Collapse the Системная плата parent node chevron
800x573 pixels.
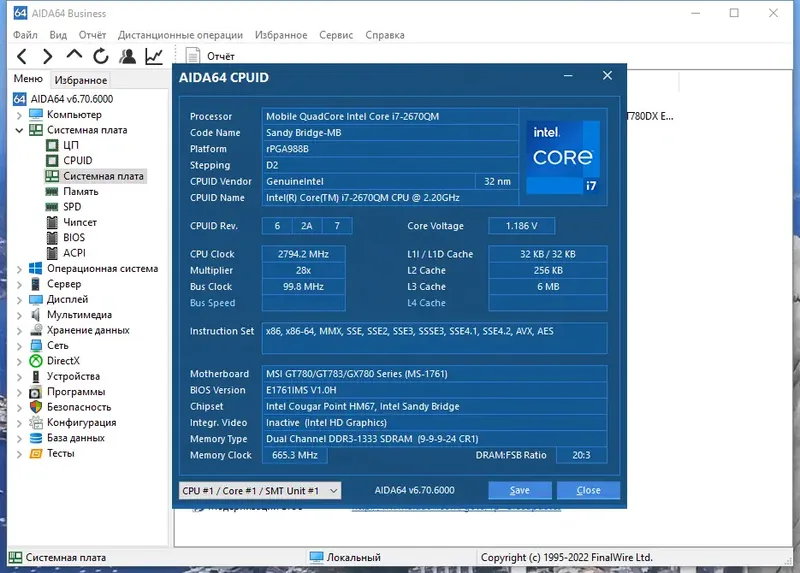click(x=19, y=130)
